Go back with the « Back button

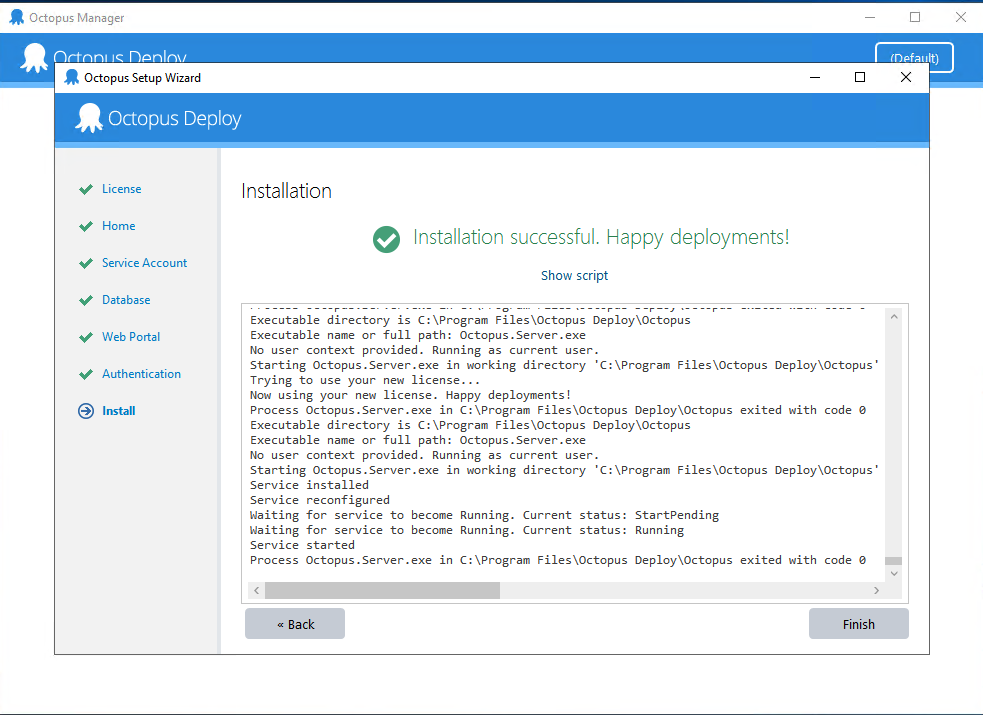pos(295,624)
